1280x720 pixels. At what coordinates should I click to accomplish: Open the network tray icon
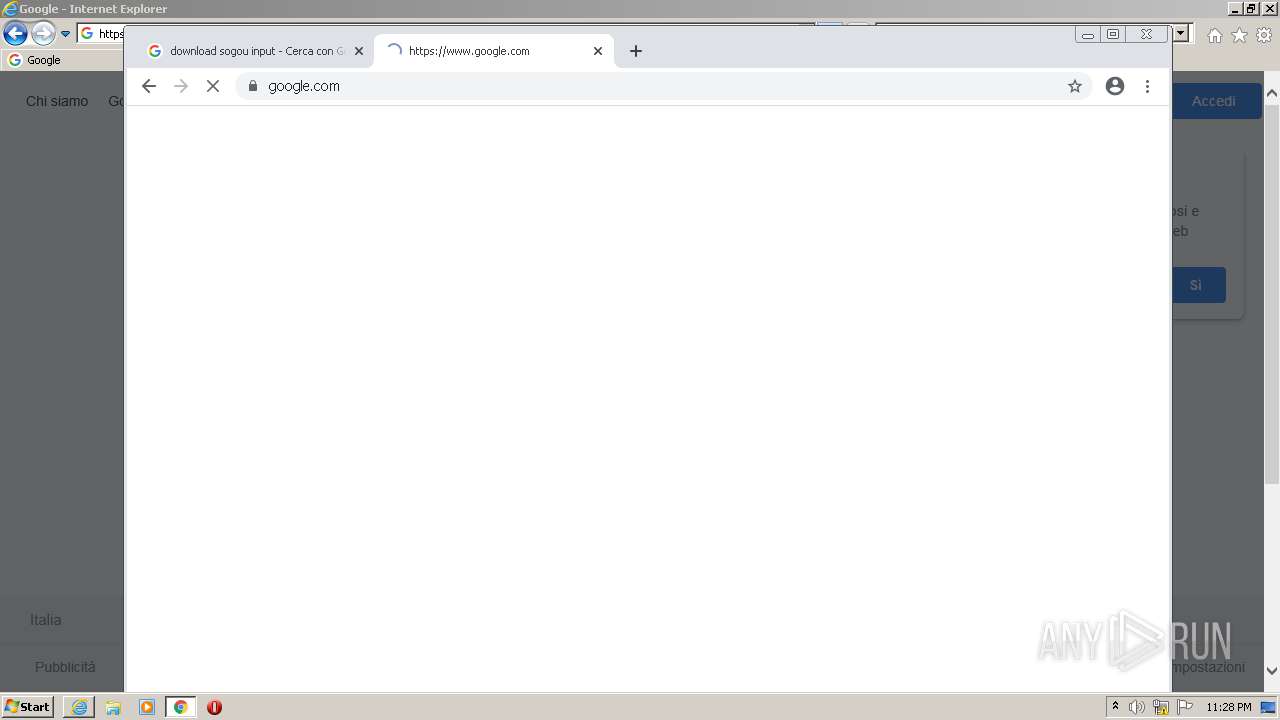pos(1161,707)
